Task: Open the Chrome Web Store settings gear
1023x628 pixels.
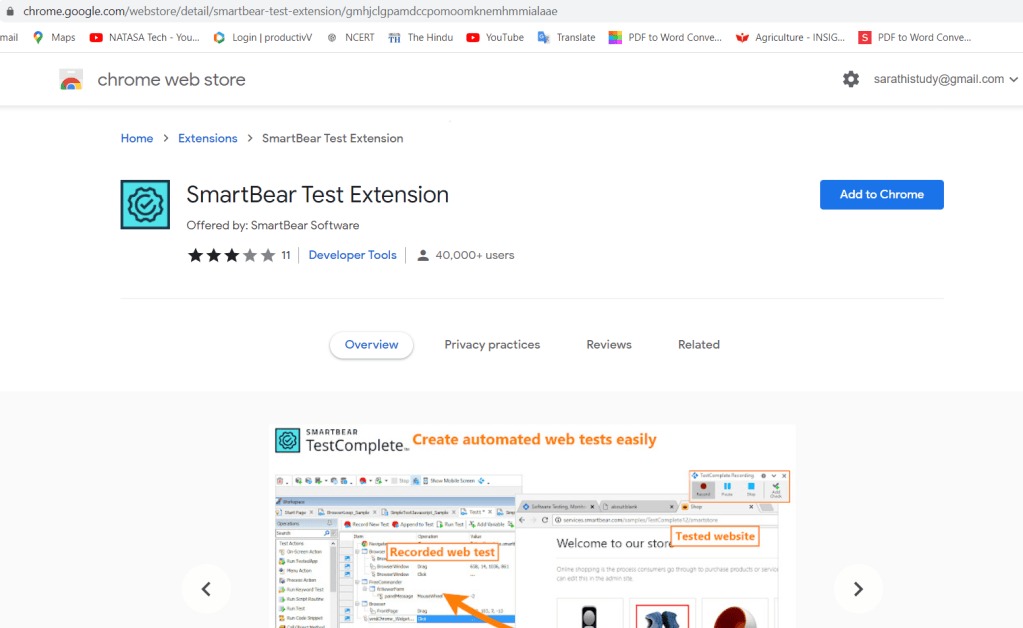Action: click(x=851, y=79)
